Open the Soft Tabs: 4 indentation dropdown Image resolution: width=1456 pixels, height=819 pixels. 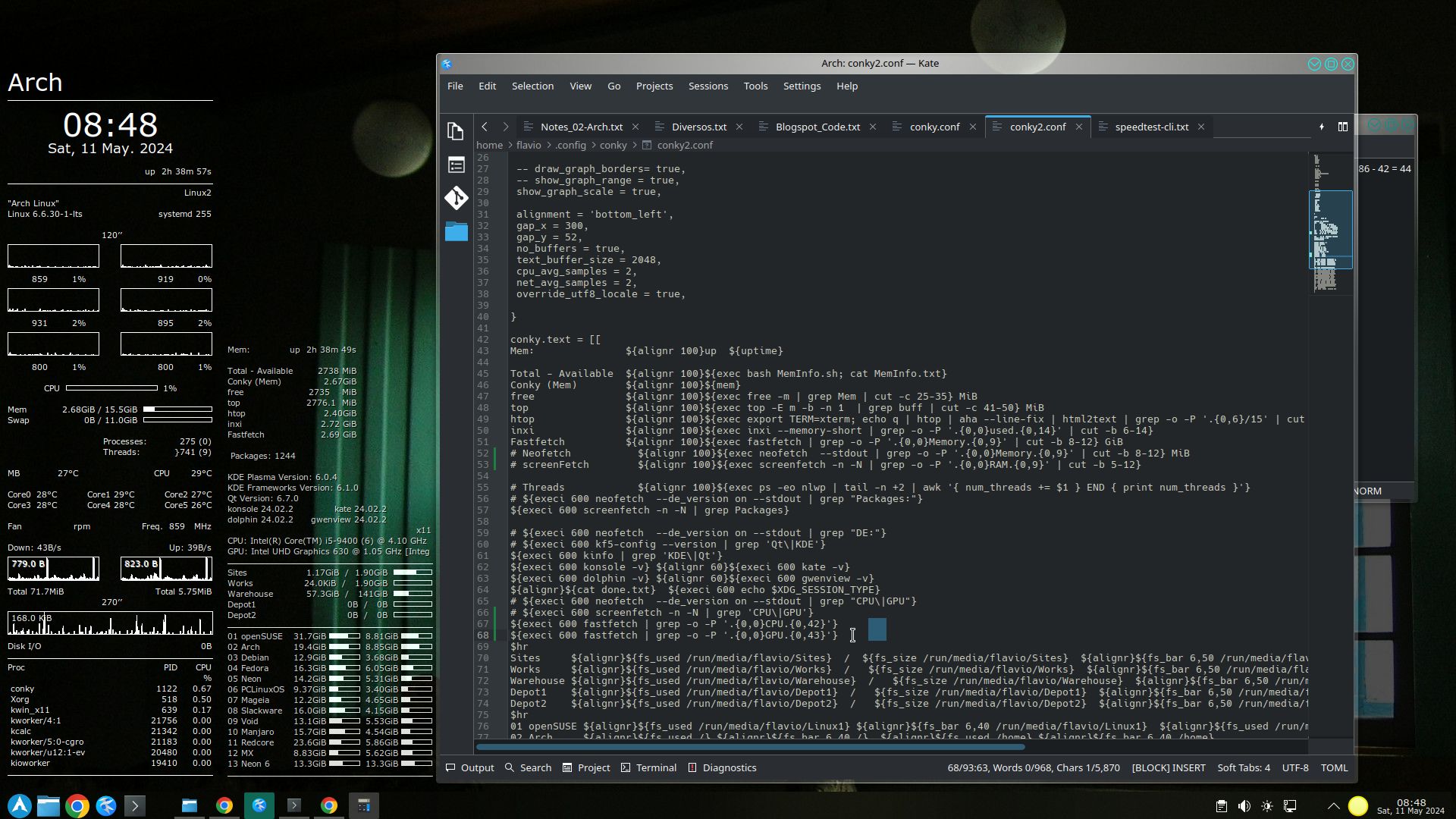(x=1244, y=768)
